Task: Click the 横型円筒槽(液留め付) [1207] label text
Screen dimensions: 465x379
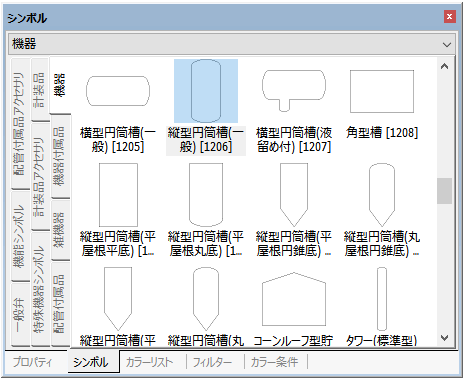Action: pos(294,140)
